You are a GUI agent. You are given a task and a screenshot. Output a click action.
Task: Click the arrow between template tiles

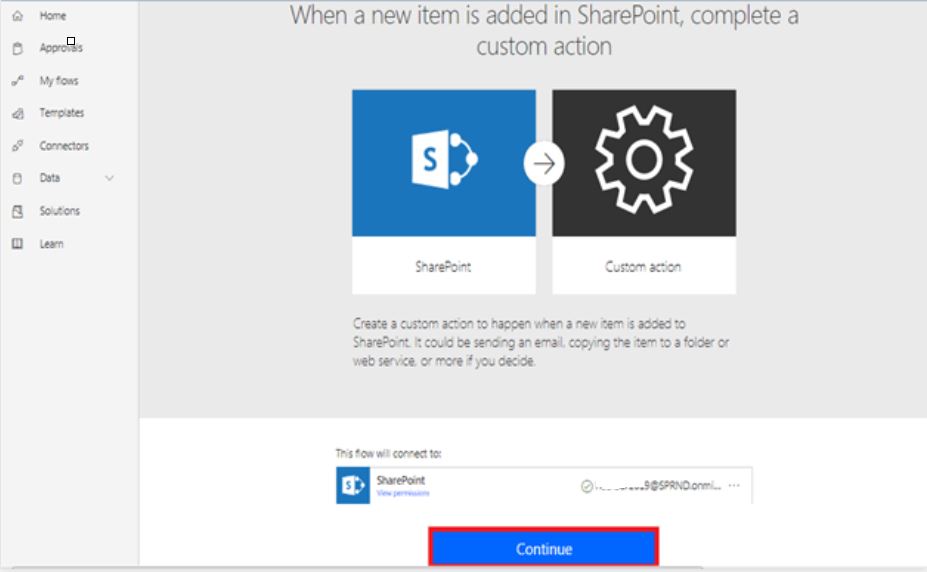pos(544,164)
